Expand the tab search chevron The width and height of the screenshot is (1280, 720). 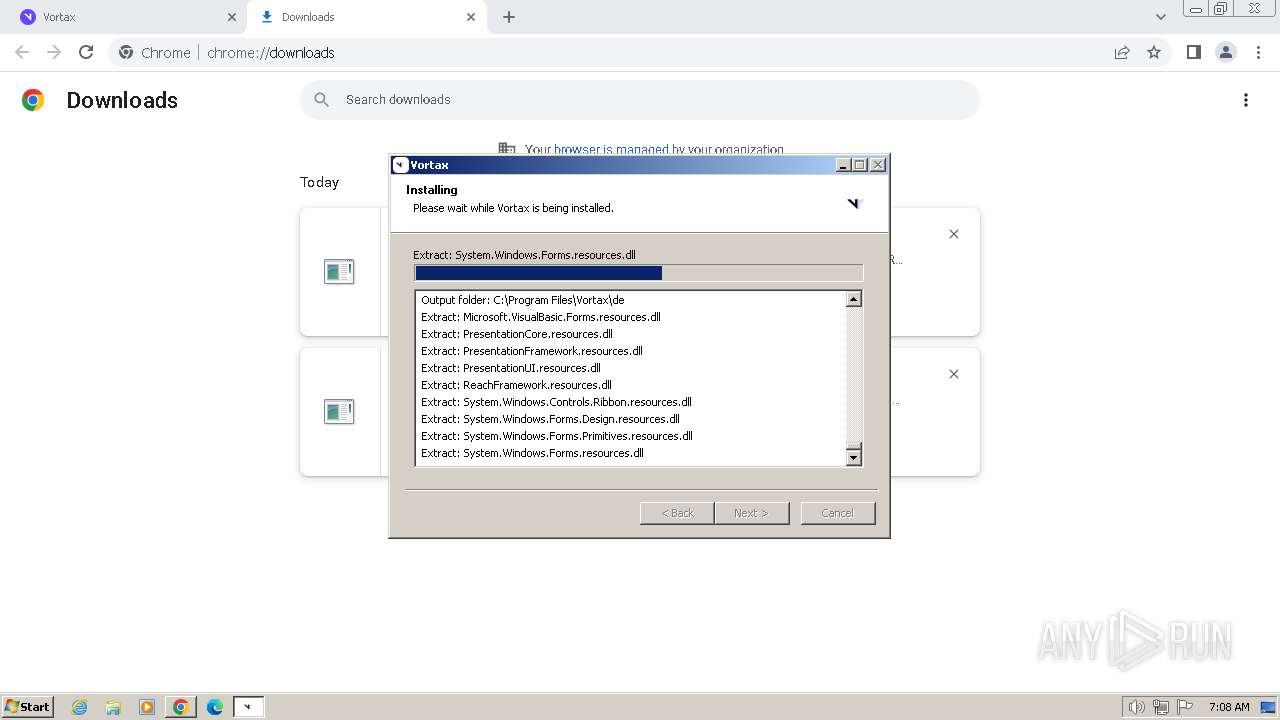1160,17
